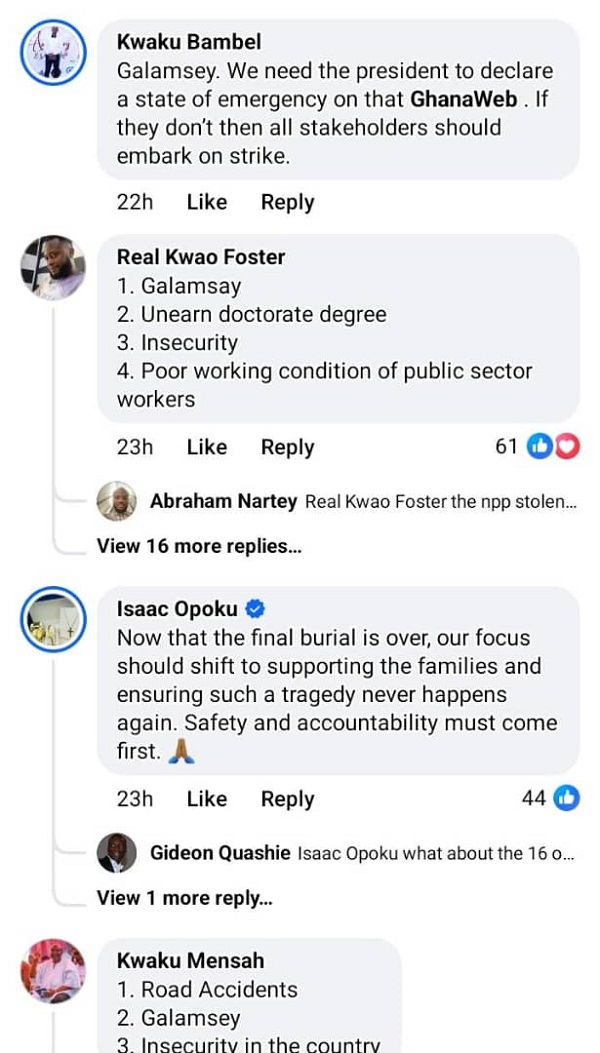Open Kwaku Mensah's profile avatar
This screenshot has width=600, height=1053.
point(53,972)
